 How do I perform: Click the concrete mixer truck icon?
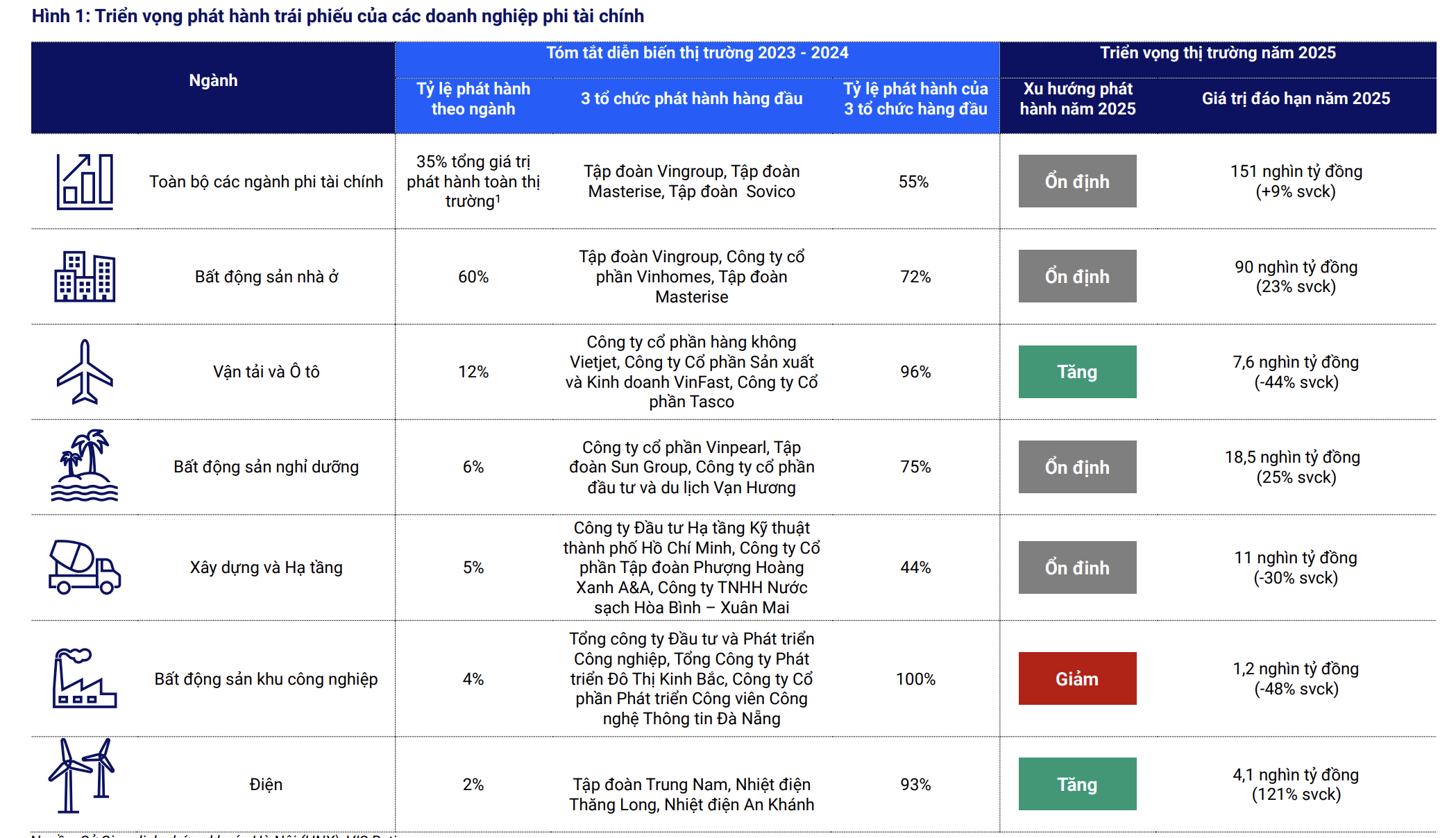click(x=85, y=567)
